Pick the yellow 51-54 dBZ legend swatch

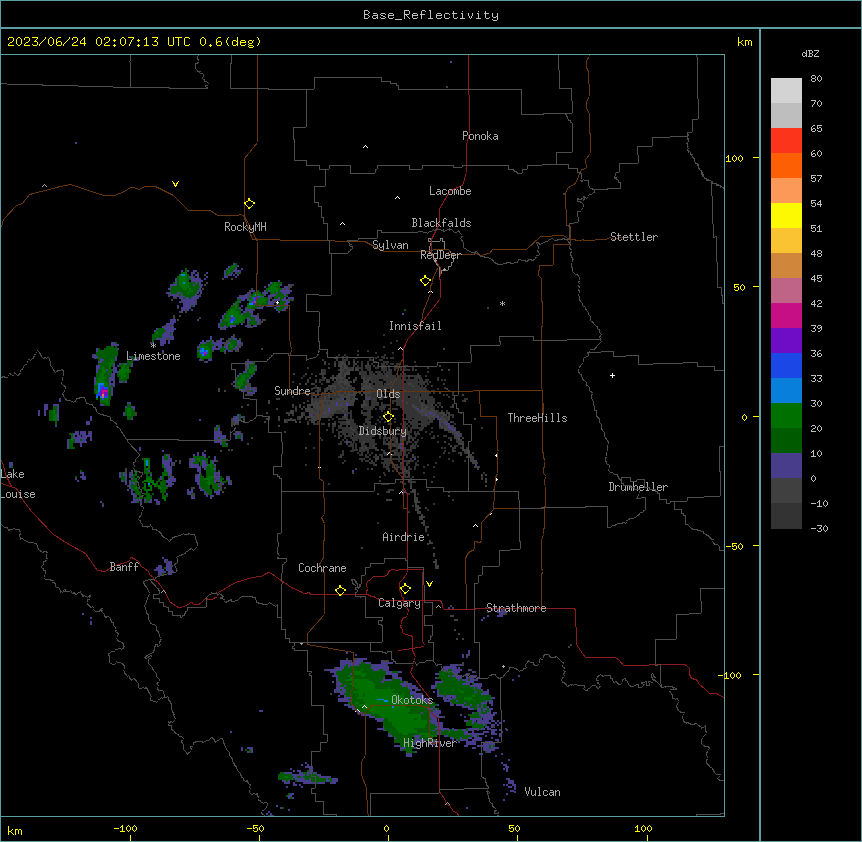[x=786, y=216]
